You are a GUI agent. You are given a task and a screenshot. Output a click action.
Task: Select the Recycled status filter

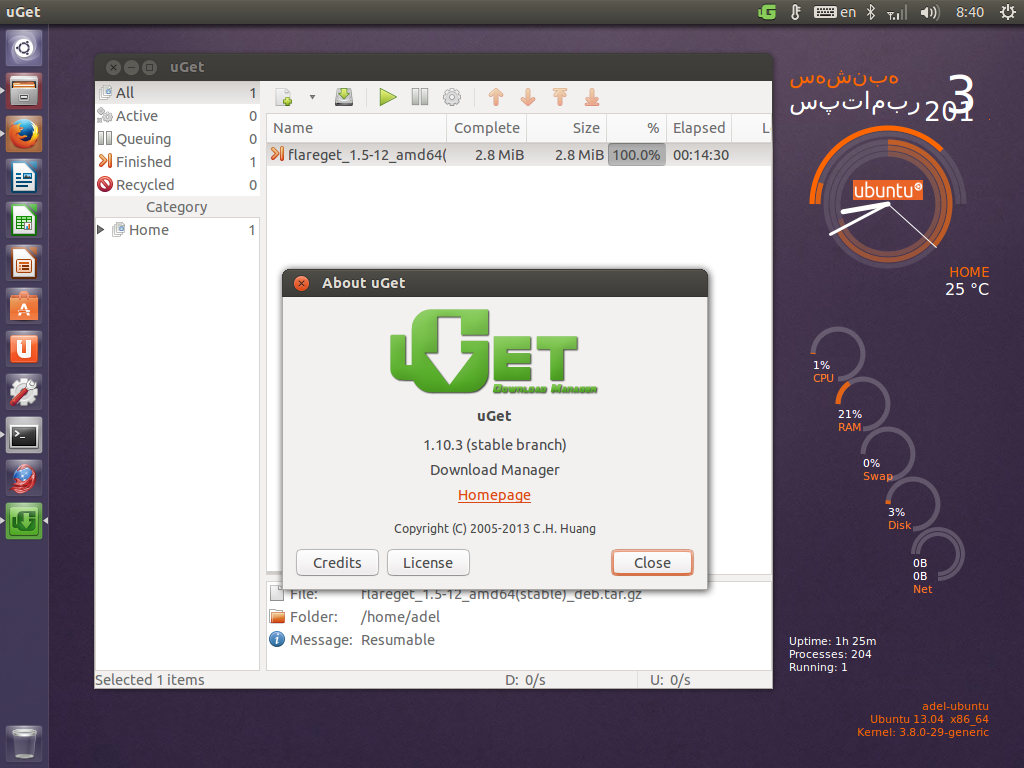pyautogui.click(x=144, y=185)
